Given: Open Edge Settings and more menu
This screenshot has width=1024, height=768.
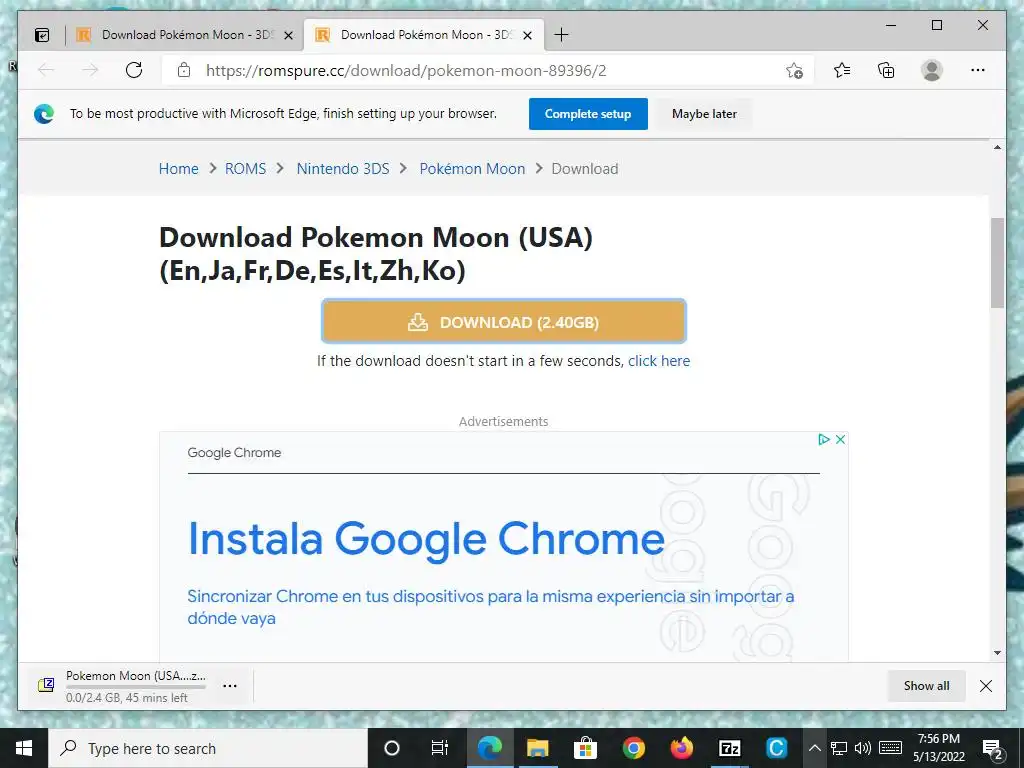Looking at the screenshot, I should click(x=978, y=70).
